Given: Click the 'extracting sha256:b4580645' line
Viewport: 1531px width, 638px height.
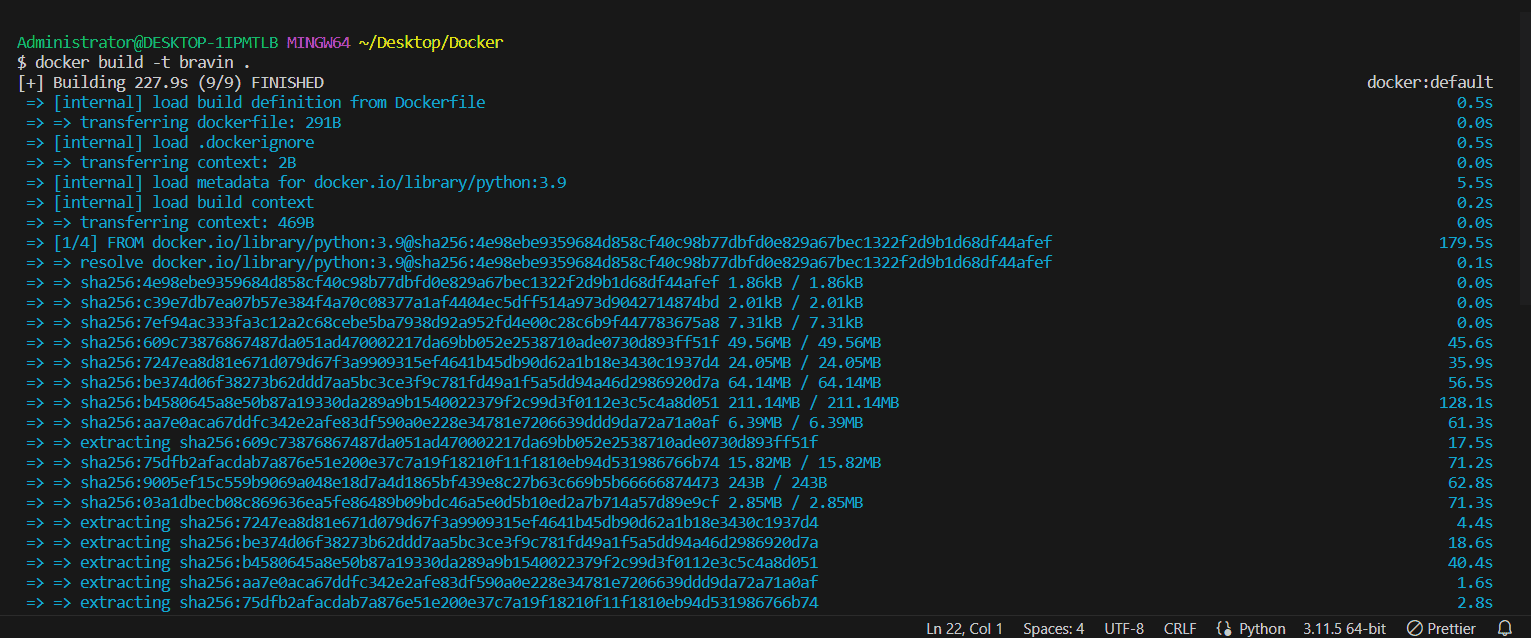Looking at the screenshot, I should pos(422,562).
